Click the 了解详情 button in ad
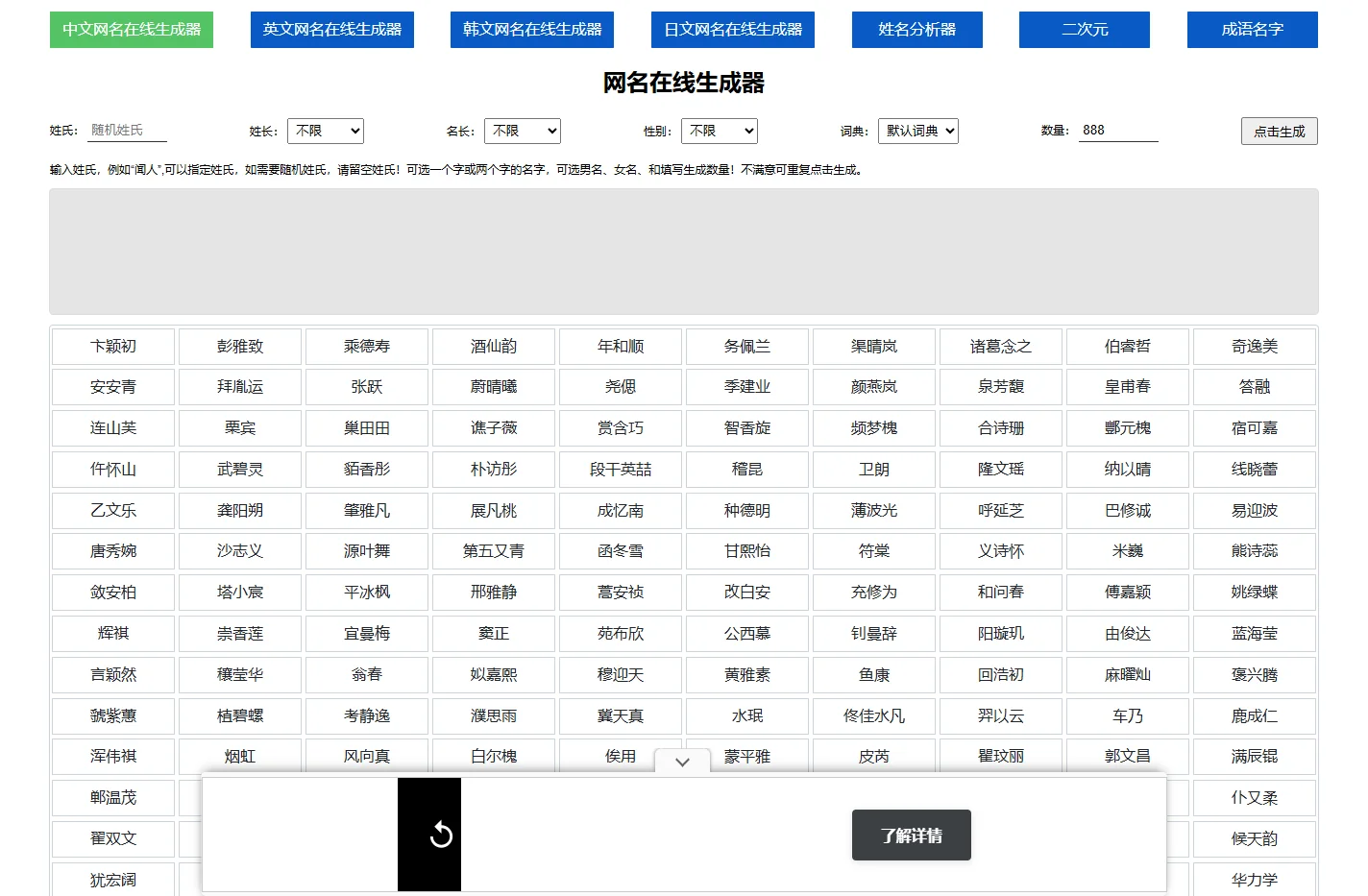The width and height of the screenshot is (1368, 896). coord(912,835)
